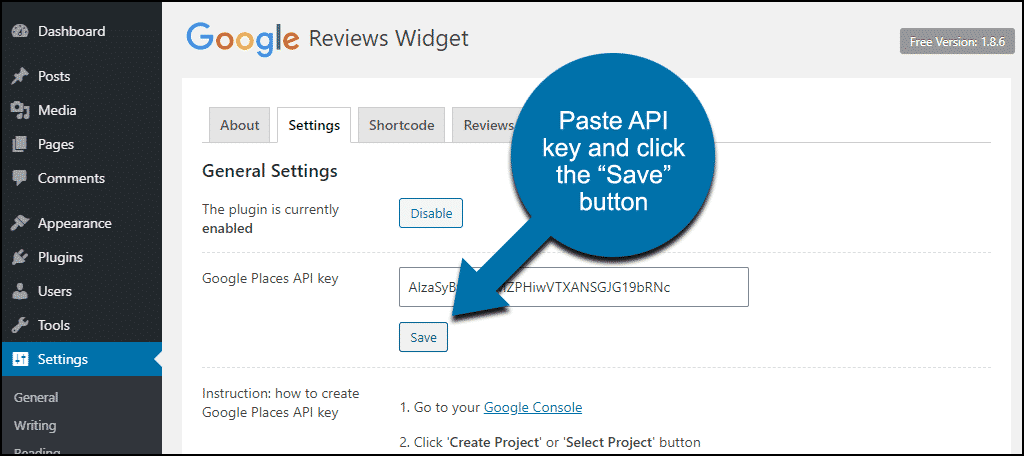Select the Reviews tab
The height and width of the screenshot is (456, 1024).
pos(486,125)
